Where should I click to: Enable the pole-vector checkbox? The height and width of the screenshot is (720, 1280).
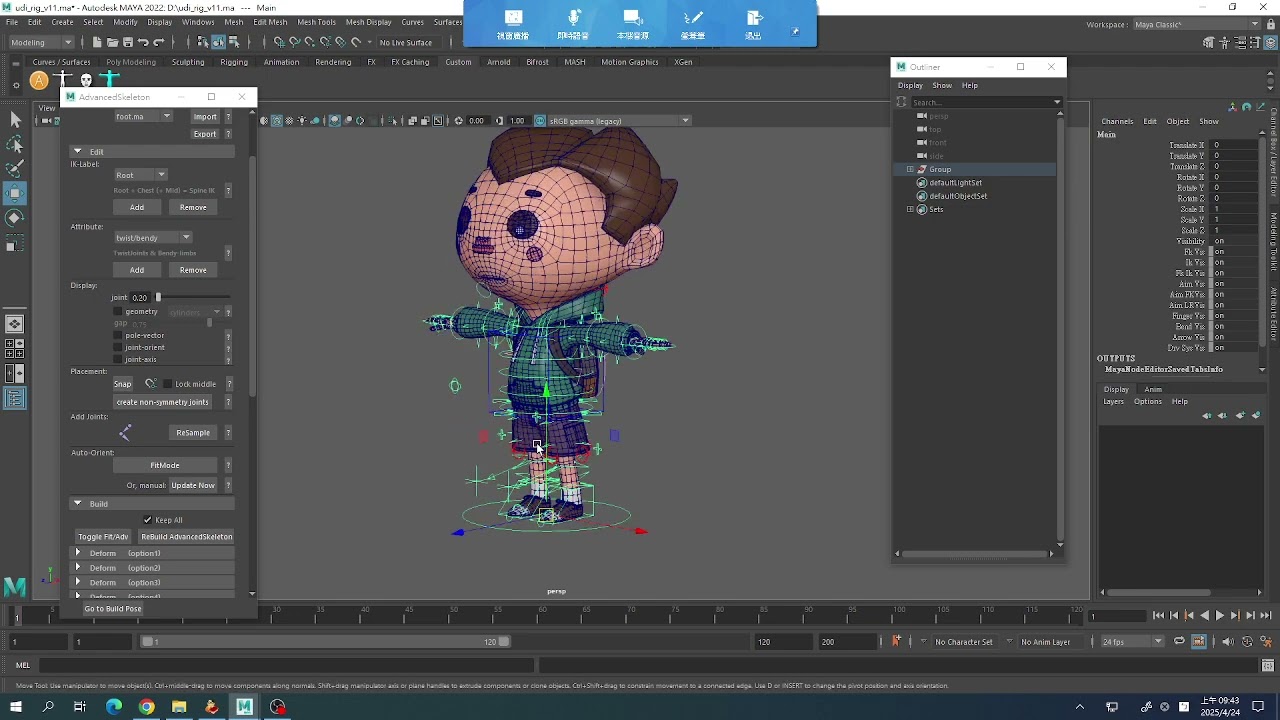coord(118,336)
